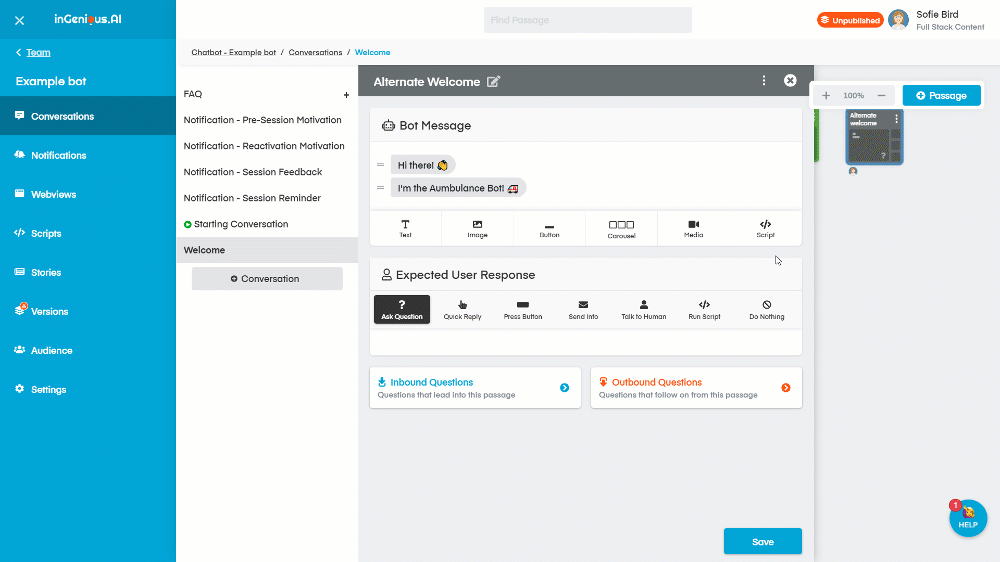Zoom out with the minus icon

click(x=881, y=96)
